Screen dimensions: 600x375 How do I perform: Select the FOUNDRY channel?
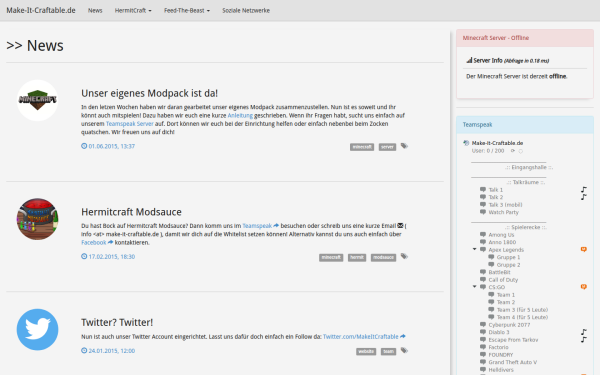point(501,355)
